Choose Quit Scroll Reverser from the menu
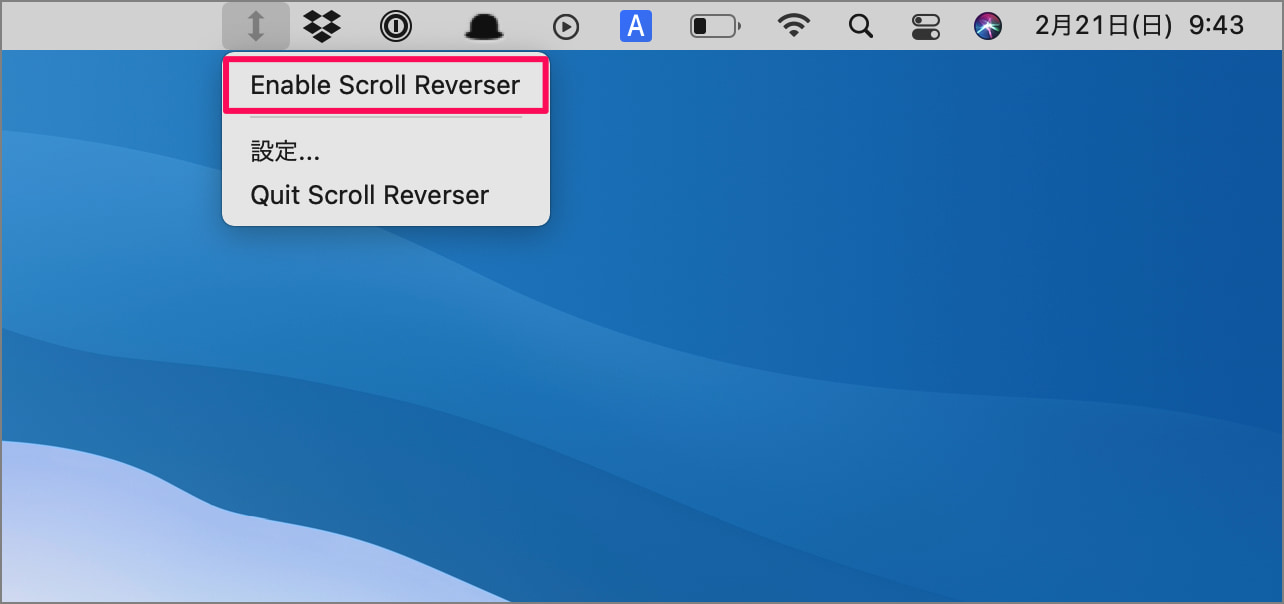1284x604 pixels. click(370, 194)
